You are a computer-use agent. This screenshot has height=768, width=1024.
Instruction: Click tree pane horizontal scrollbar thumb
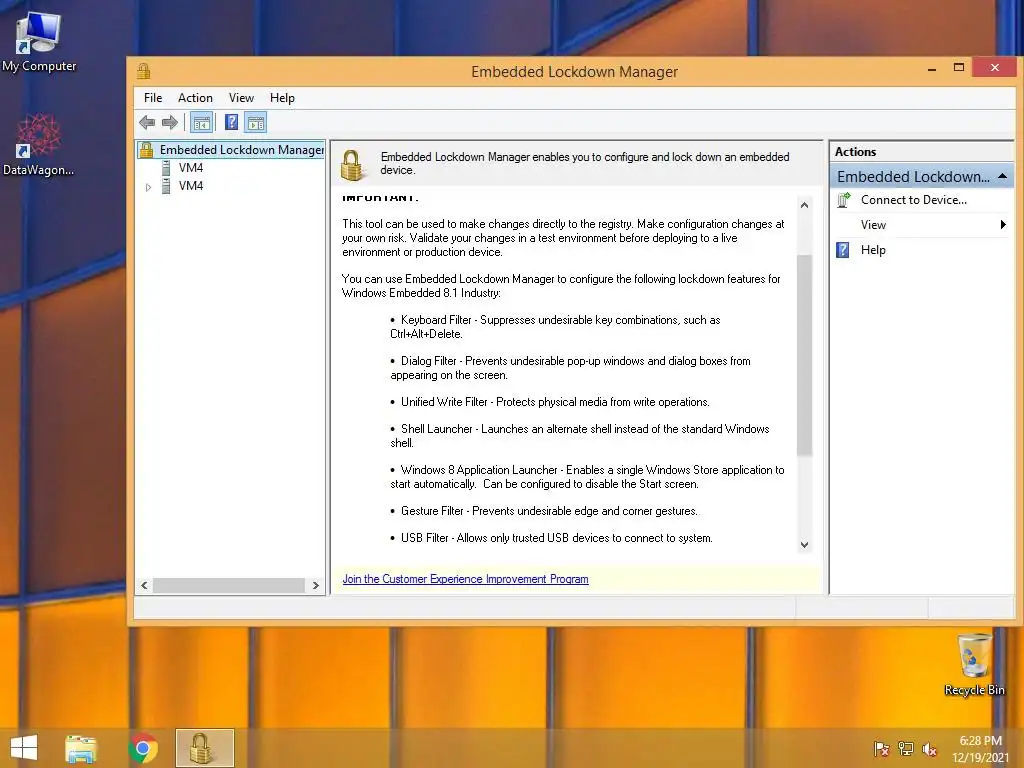coord(229,586)
